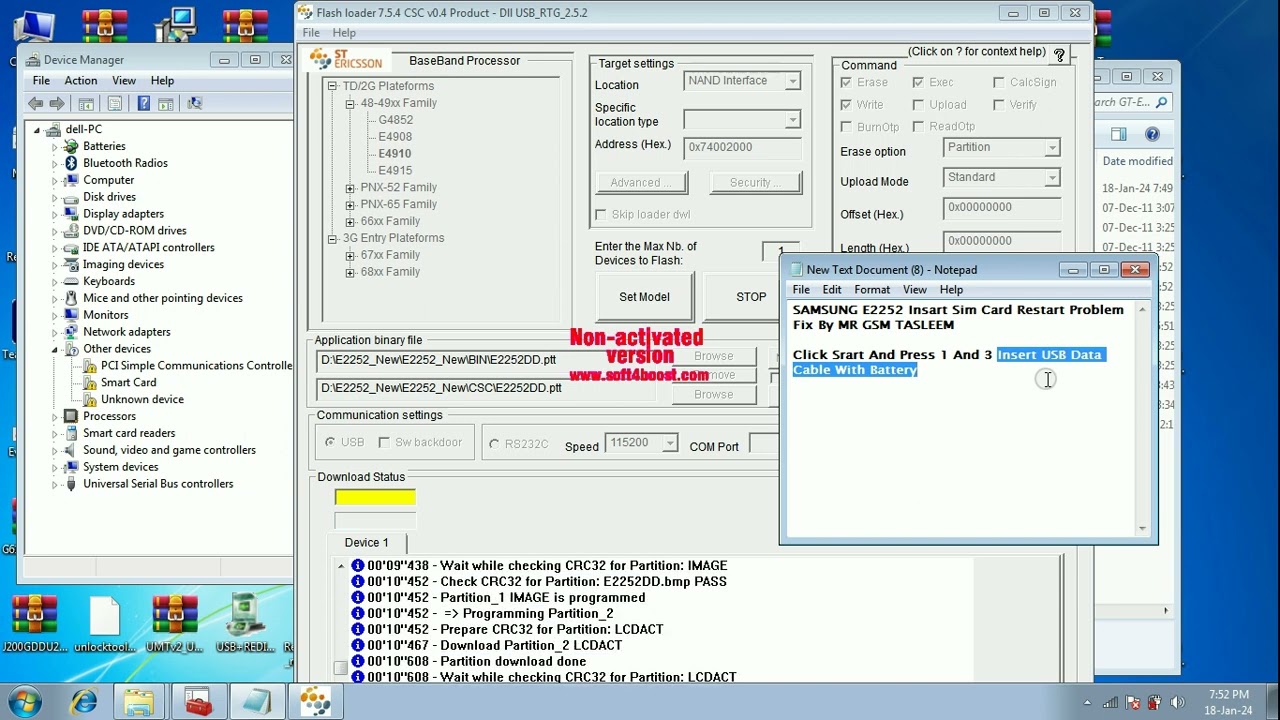This screenshot has height=720, width=1280.
Task: Open the Location NAND Interface dropdown
Action: pyautogui.click(x=792, y=81)
